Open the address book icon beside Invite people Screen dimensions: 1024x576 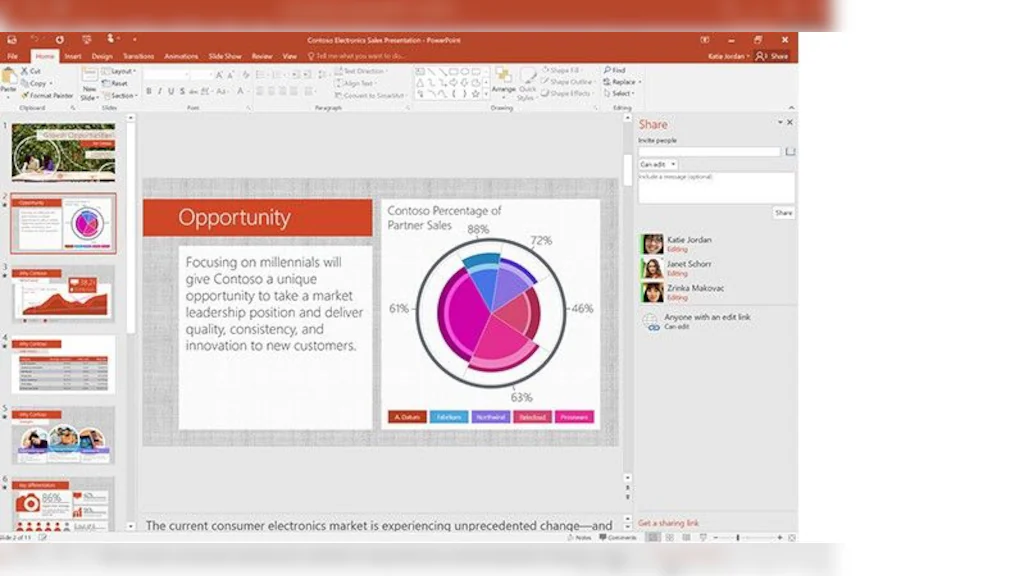[x=790, y=152]
